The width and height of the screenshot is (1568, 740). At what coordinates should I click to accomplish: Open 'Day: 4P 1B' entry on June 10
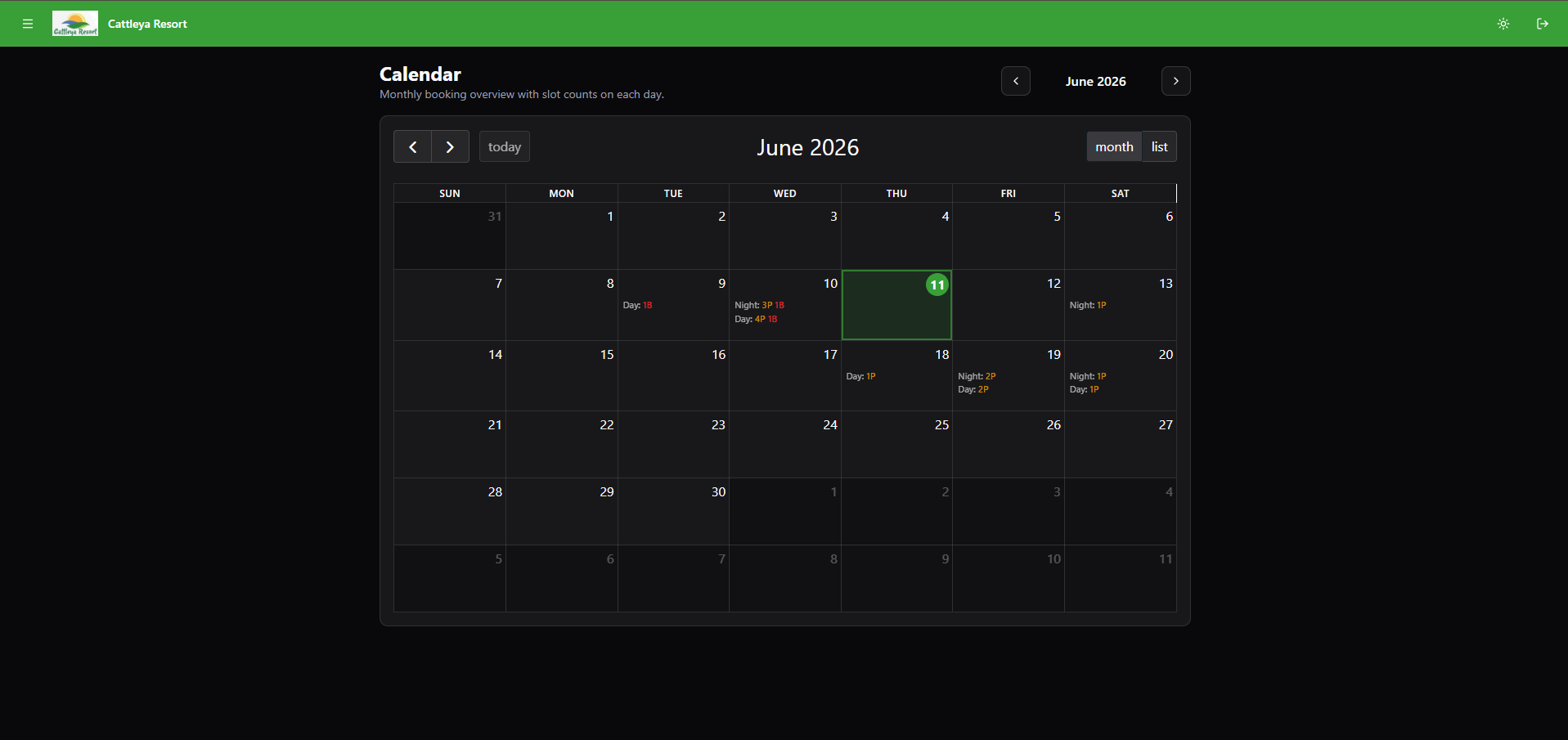tap(756, 319)
